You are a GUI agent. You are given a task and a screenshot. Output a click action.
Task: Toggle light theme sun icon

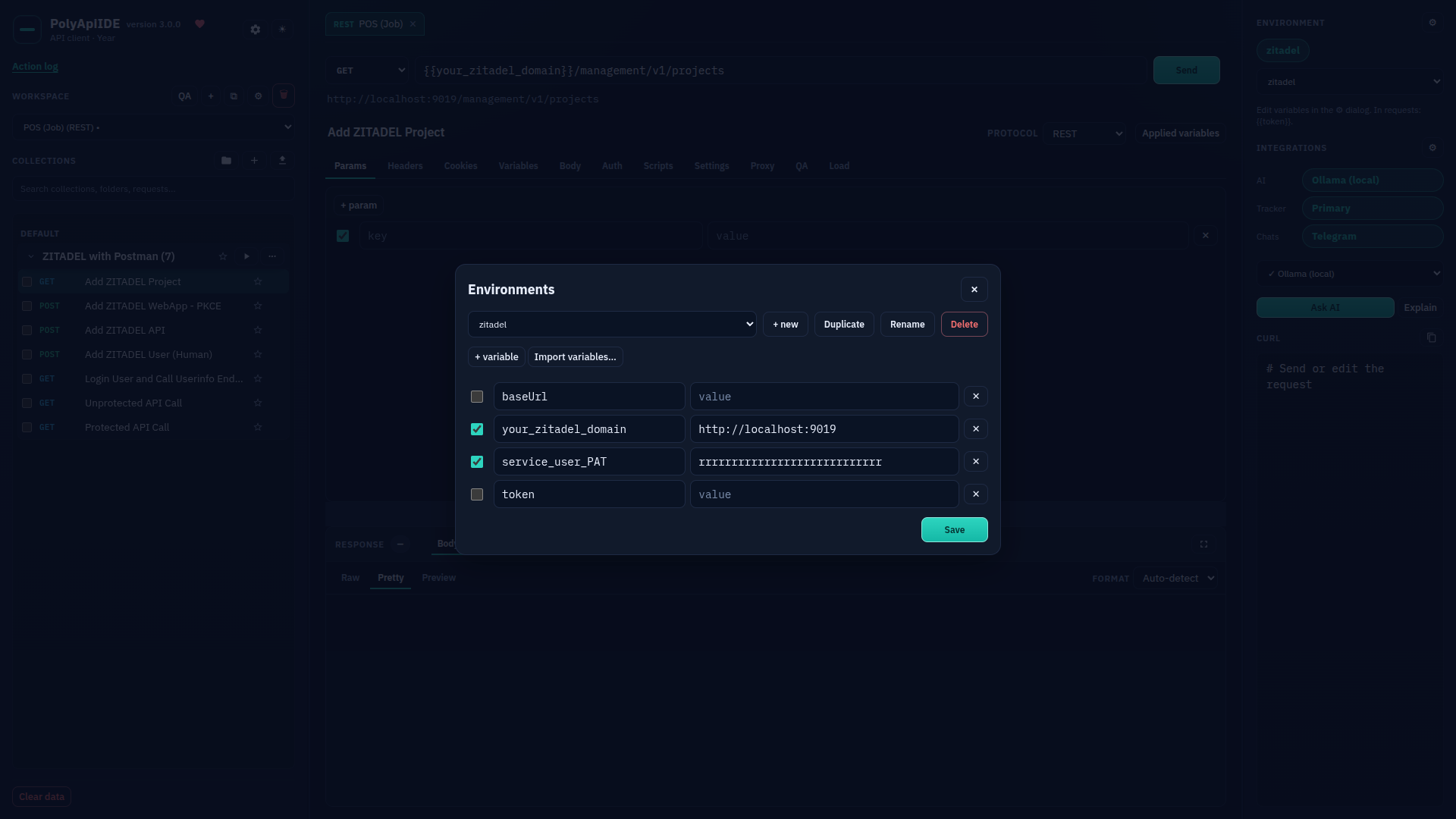[x=282, y=30]
